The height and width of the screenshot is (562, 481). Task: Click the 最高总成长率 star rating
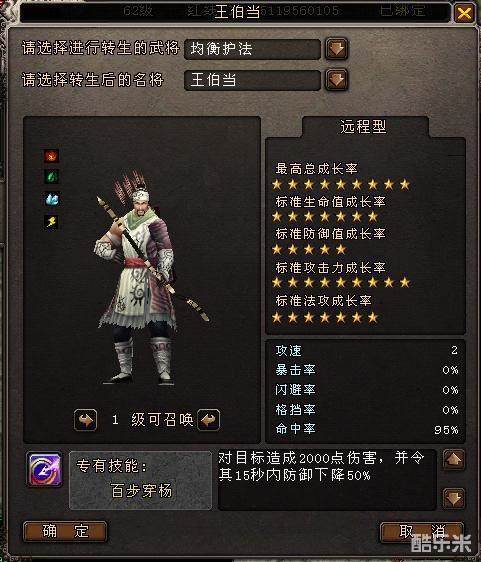[x=341, y=185]
